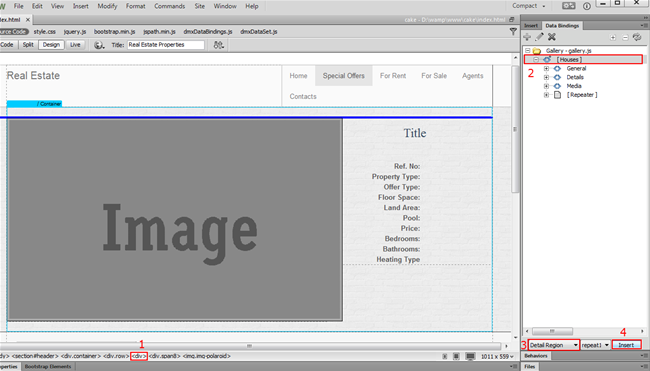This screenshot has width=650, height=371.
Task: Open the jquery.js related file
Action: click(75, 32)
